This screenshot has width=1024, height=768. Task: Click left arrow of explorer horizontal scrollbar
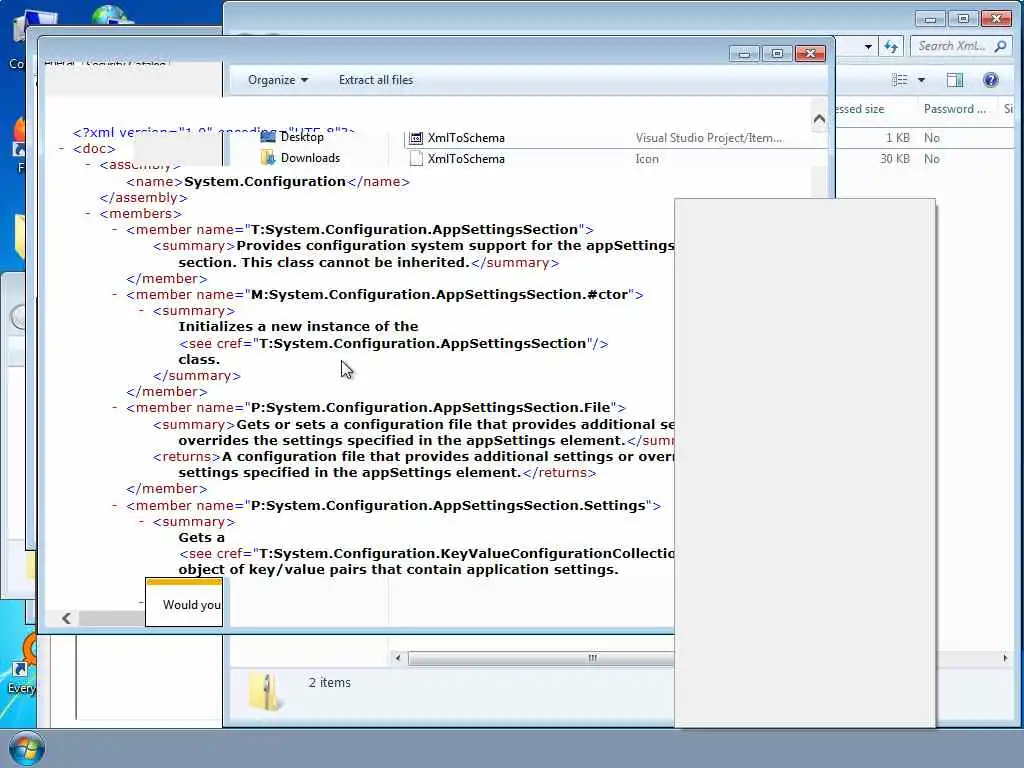pyautogui.click(x=398, y=658)
